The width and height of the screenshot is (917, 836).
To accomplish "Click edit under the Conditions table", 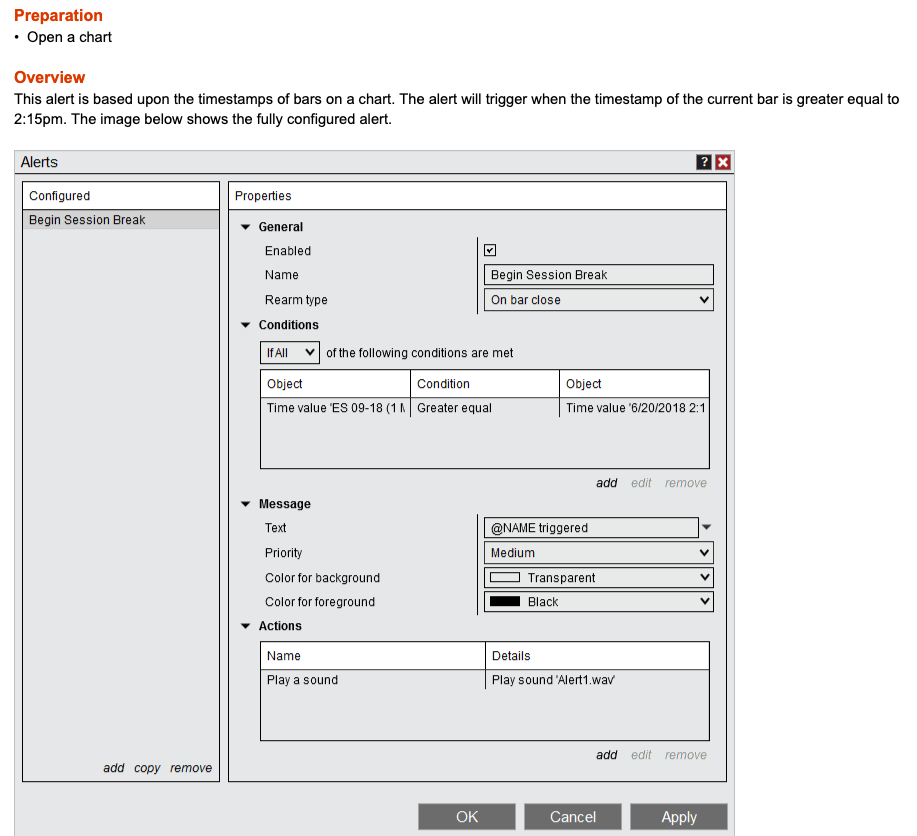I will pos(641,483).
